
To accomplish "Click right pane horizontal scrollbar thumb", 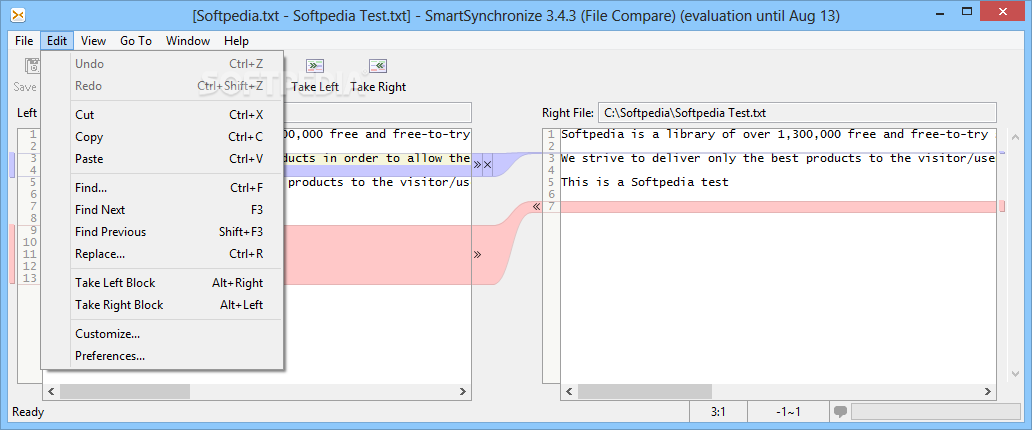I will pyautogui.click(x=644, y=392).
